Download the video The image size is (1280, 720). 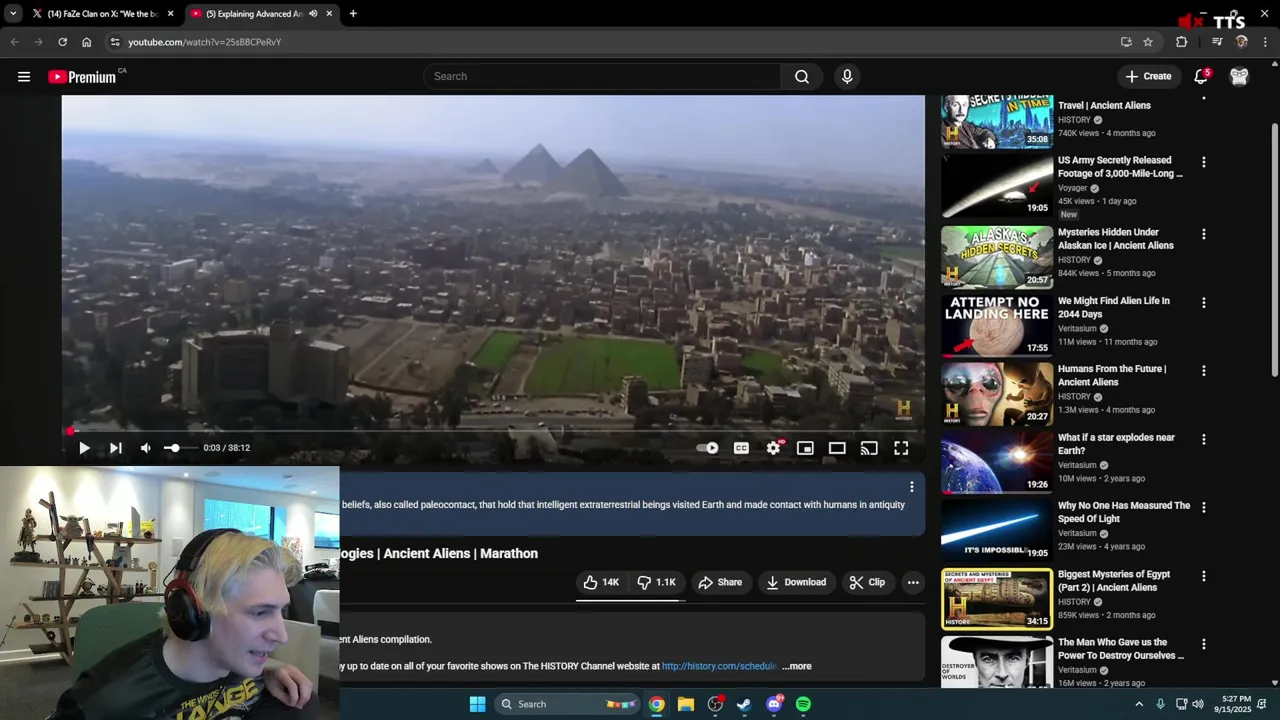(796, 582)
